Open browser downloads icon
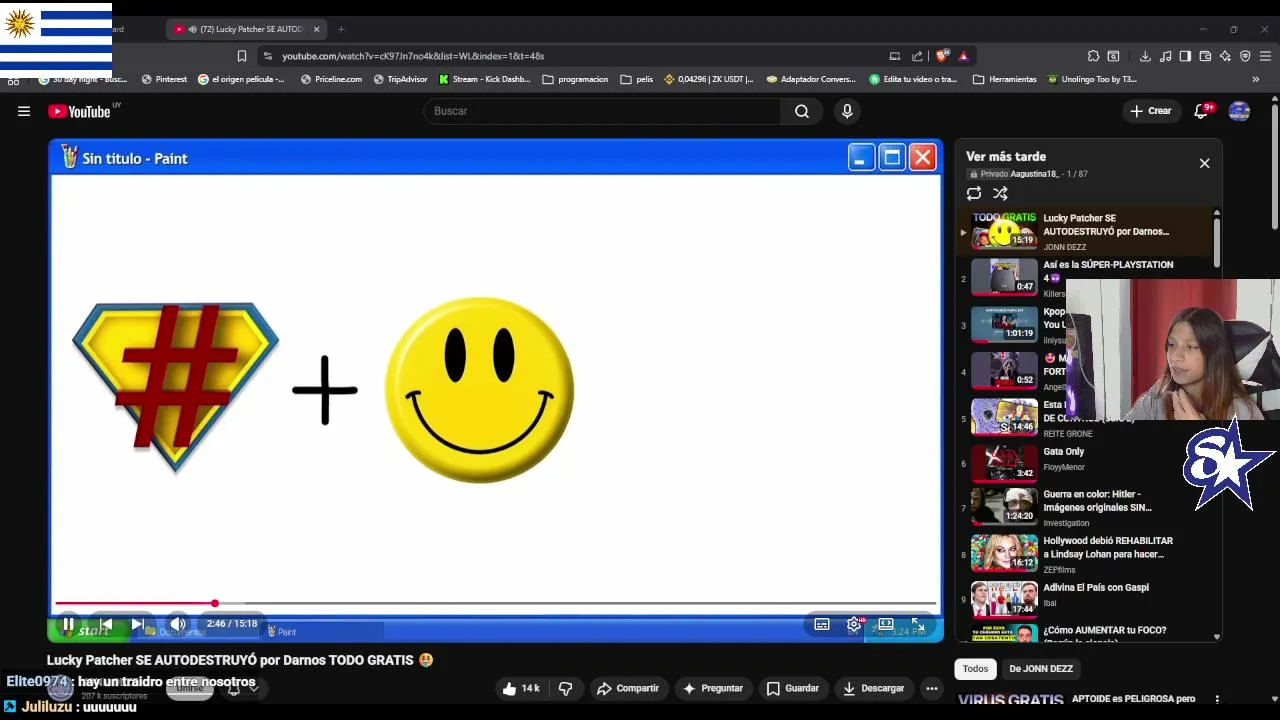Screen dimensions: 1280x720 [1146, 56]
